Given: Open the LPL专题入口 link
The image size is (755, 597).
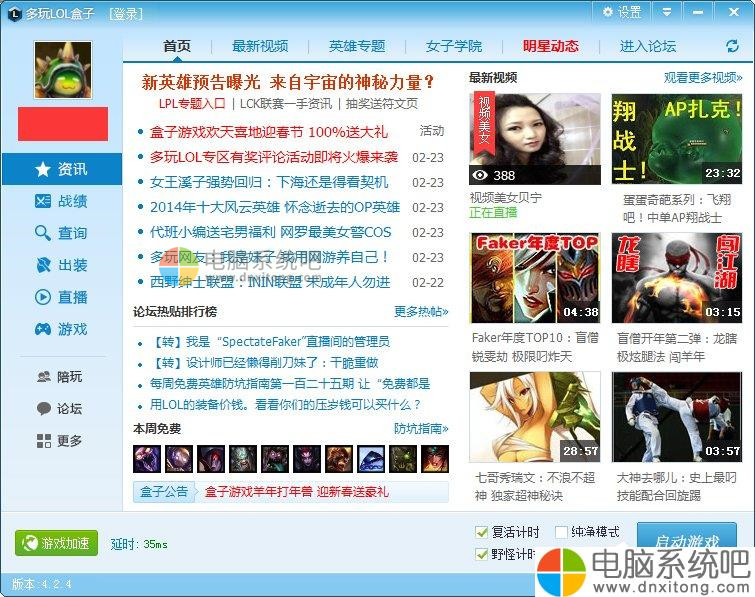Looking at the screenshot, I should 192,103.
